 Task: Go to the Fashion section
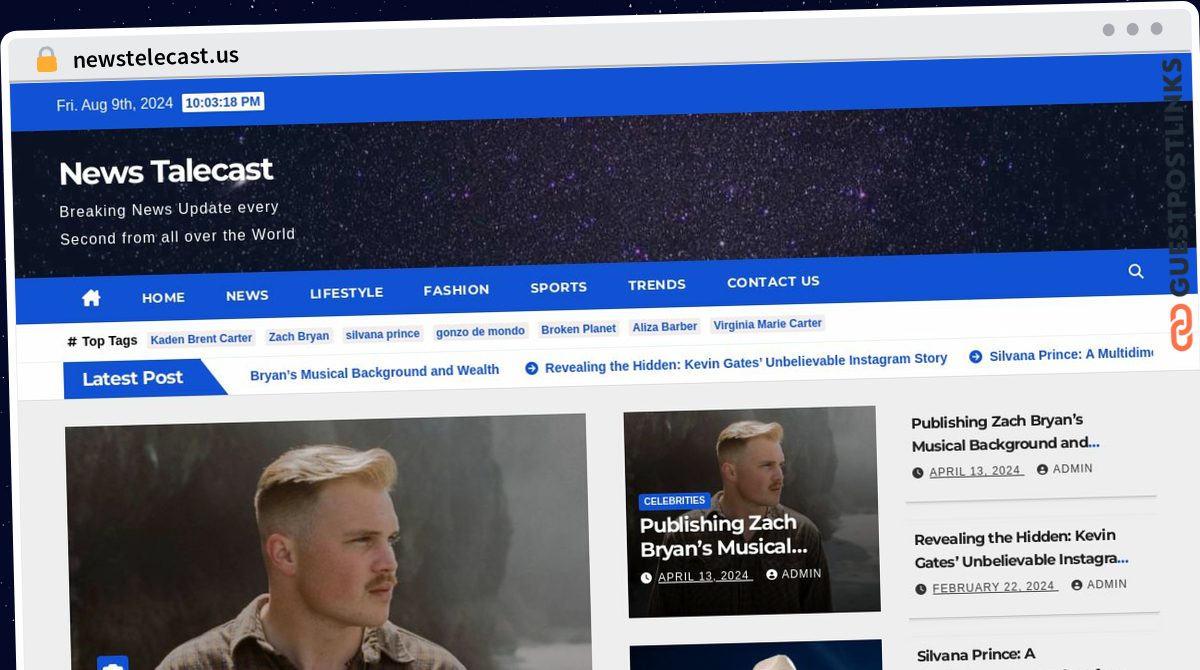click(x=456, y=290)
